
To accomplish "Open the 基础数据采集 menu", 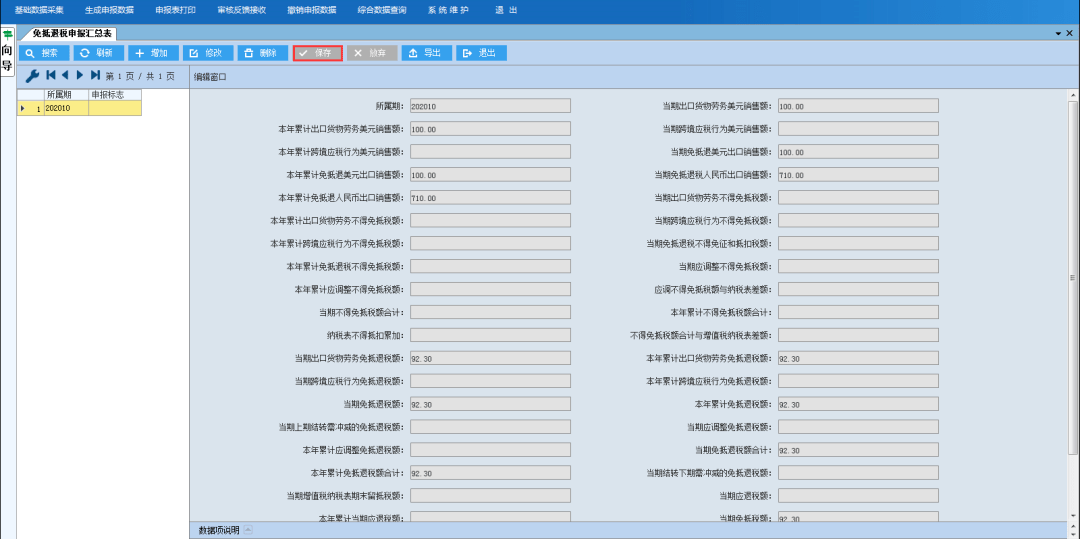I will coord(39,10).
